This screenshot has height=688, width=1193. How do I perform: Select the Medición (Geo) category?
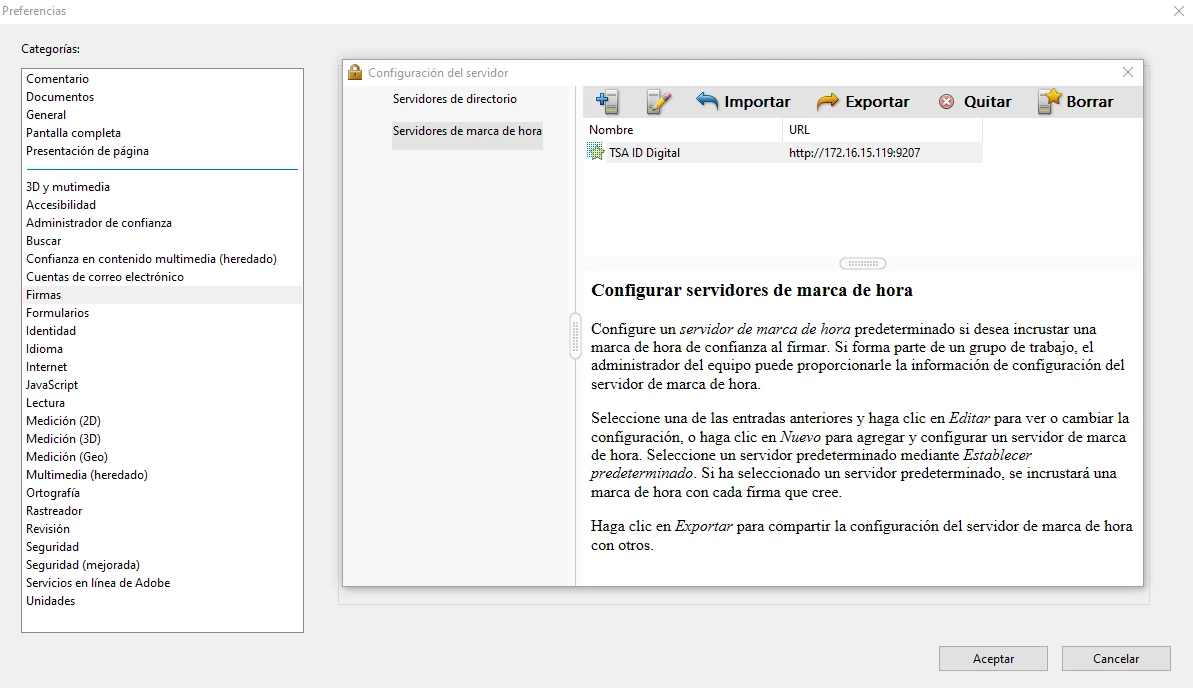(67, 457)
